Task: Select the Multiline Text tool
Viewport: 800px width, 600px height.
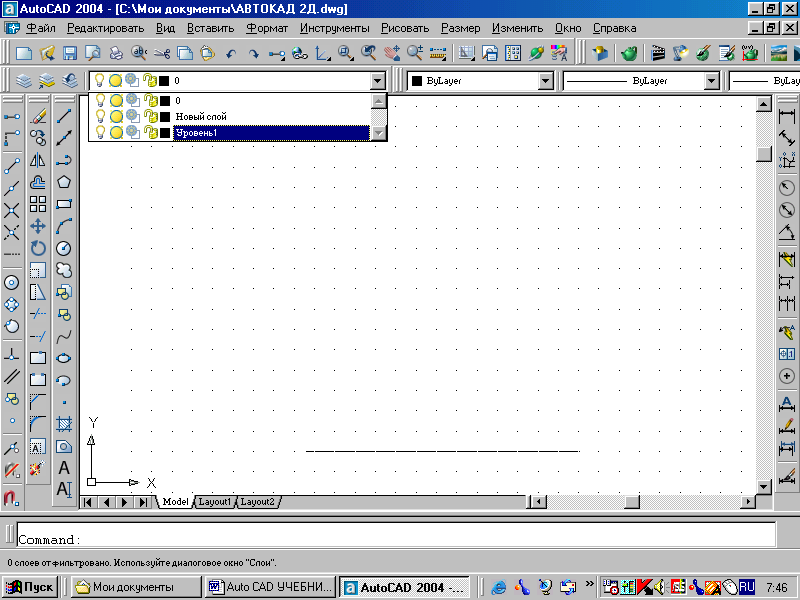Action: pyautogui.click(x=64, y=489)
